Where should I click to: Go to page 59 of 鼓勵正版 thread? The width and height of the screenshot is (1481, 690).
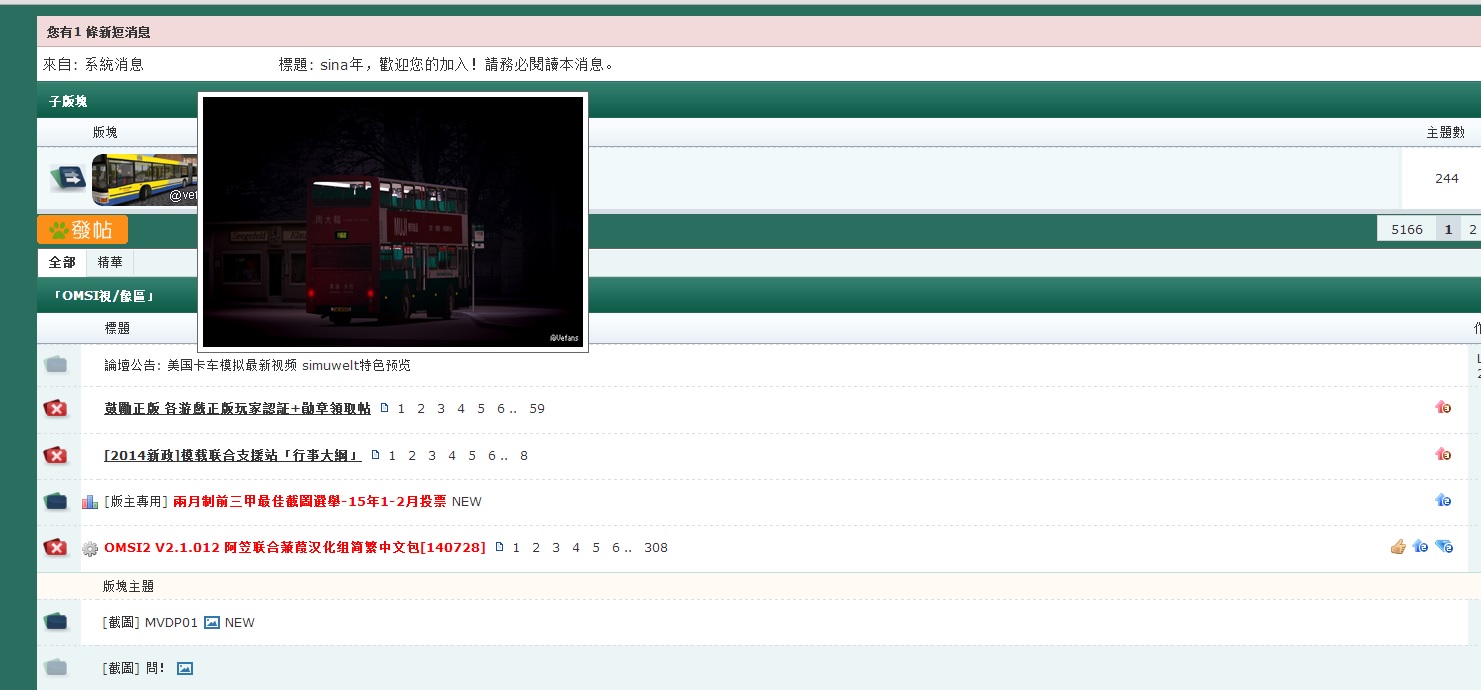click(537, 408)
